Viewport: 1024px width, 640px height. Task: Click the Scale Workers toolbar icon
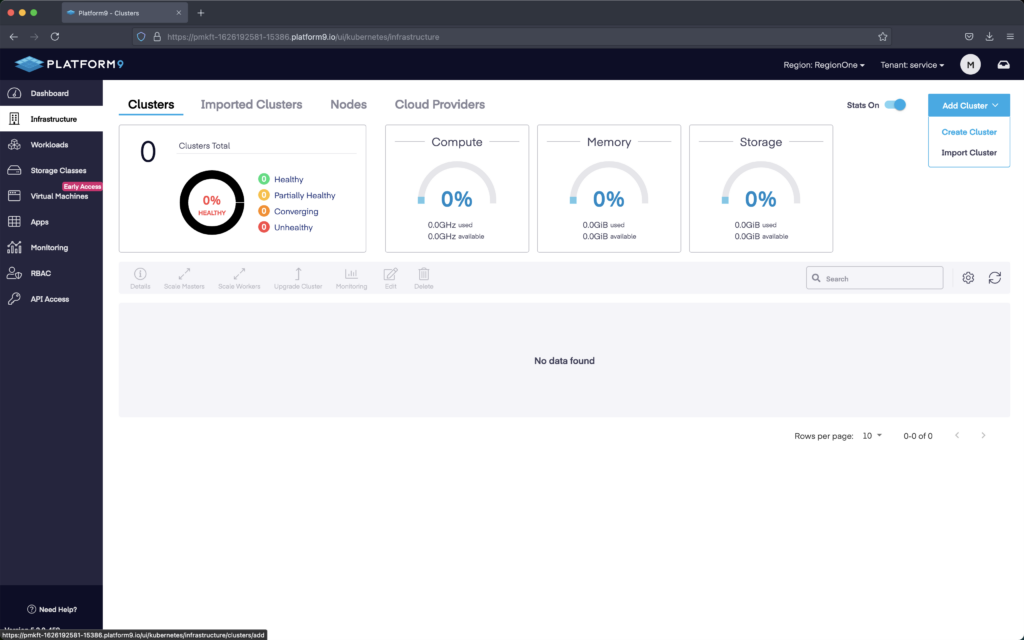tap(239, 274)
